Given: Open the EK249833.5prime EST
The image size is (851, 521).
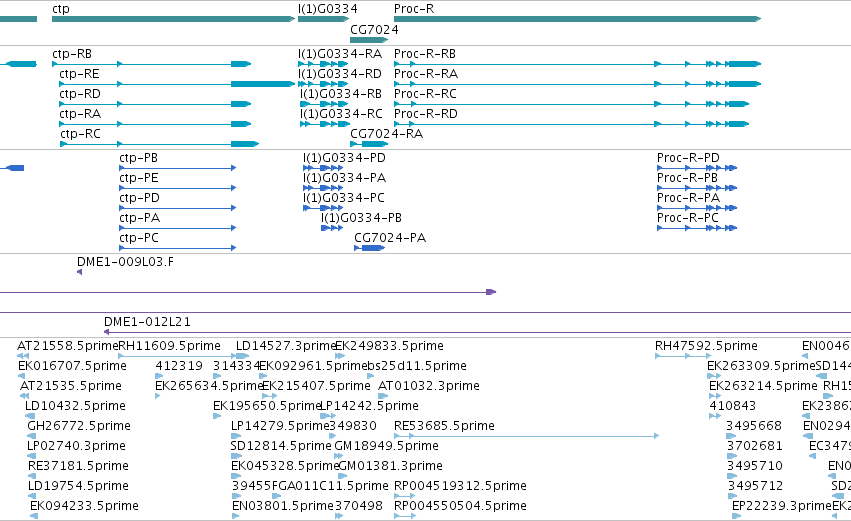Looking at the screenshot, I should click(x=389, y=346).
